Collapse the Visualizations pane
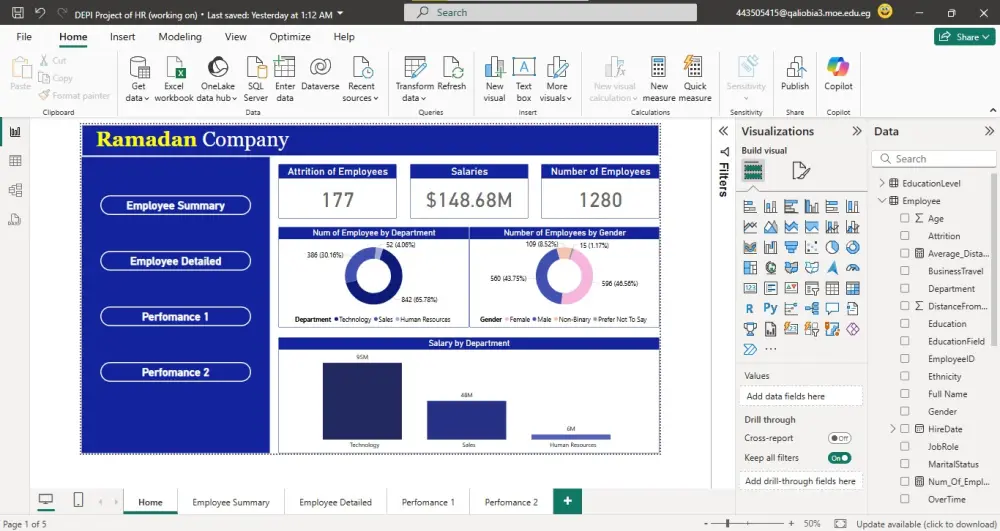 [x=857, y=131]
